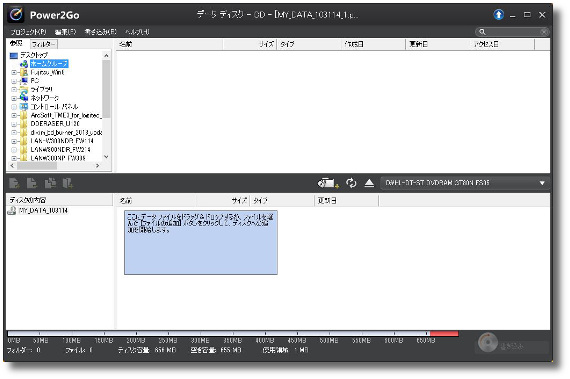Select MY_DATA disc in the disc contents pane

43,210
